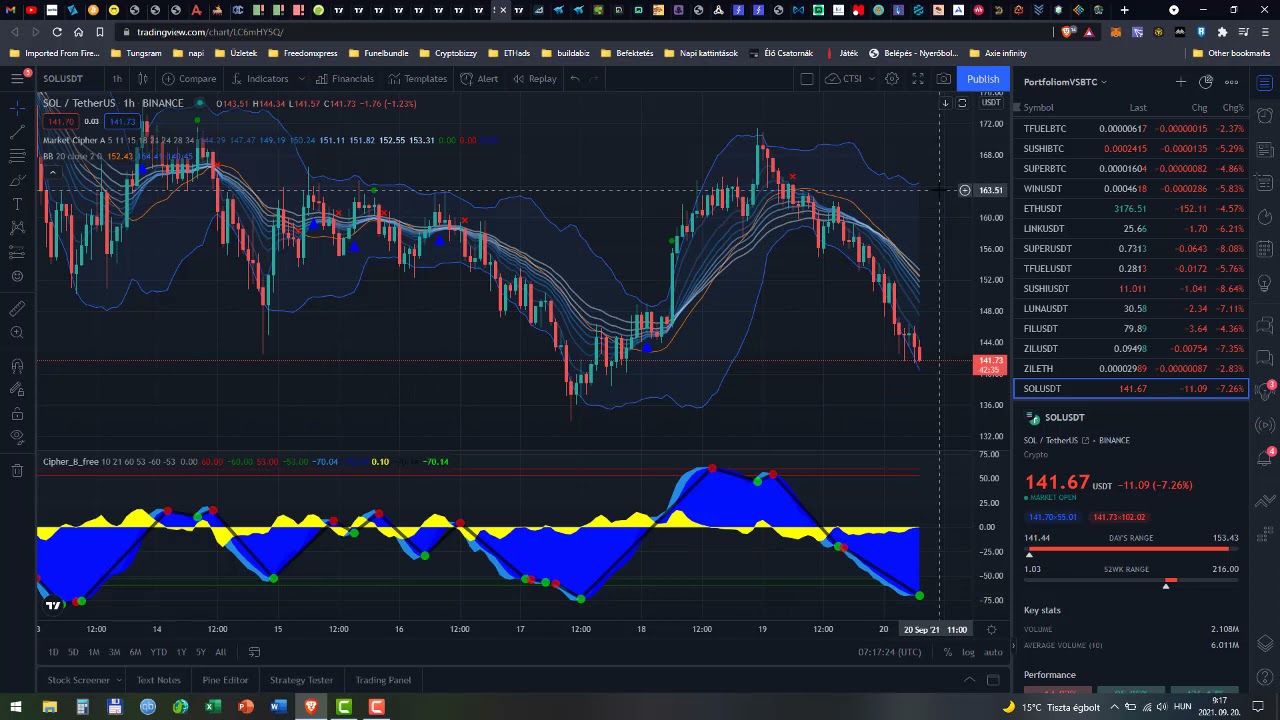Select the text annotation tool
This screenshot has width=1280, height=720.
(x=17, y=204)
